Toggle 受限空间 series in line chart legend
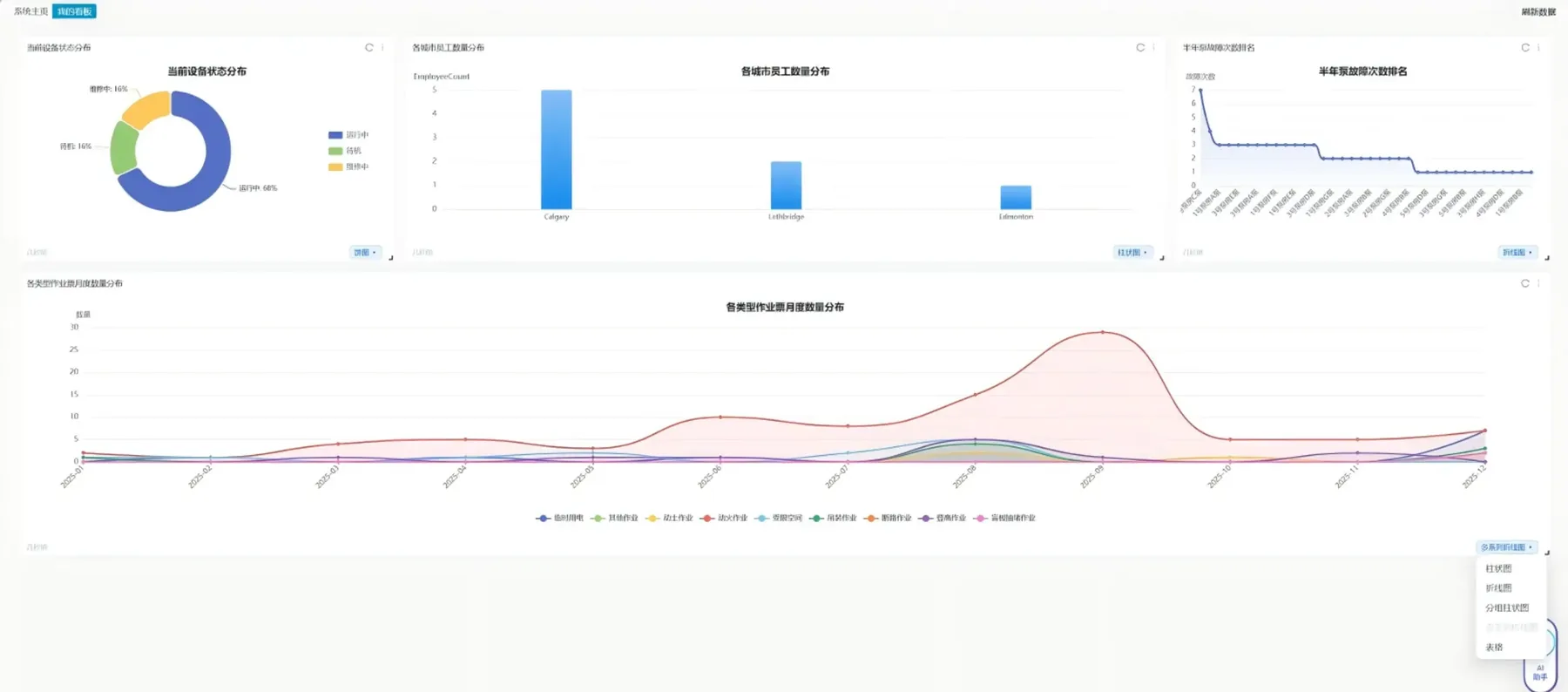Viewport: 1568px width, 692px height. point(779,518)
